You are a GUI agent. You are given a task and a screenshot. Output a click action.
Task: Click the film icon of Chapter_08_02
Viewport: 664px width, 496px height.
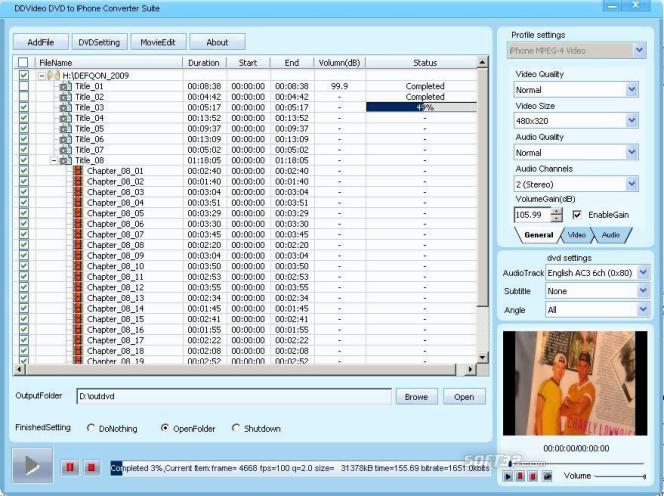(78, 182)
